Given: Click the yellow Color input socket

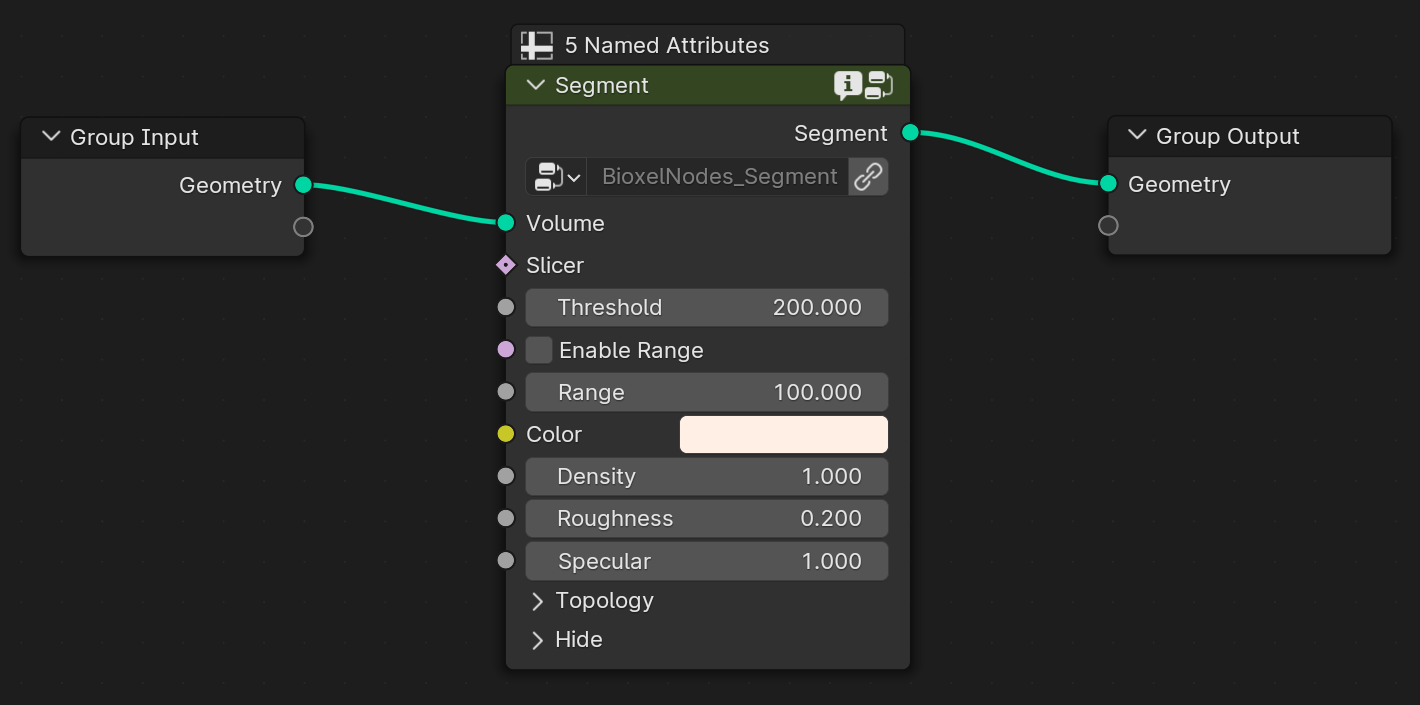Looking at the screenshot, I should (x=506, y=434).
